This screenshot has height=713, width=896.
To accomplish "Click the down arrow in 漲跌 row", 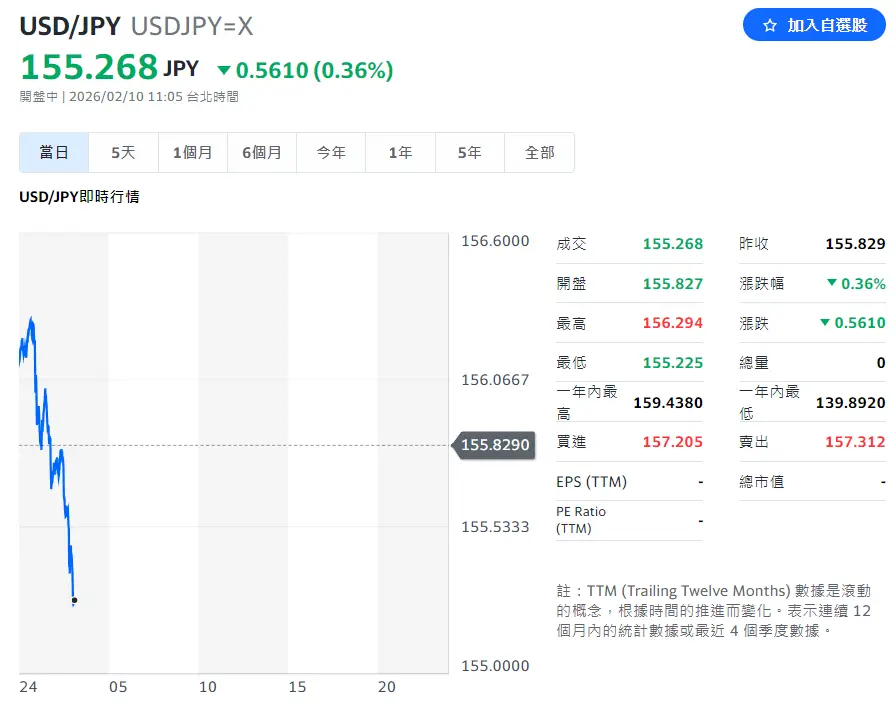I will click(824, 323).
